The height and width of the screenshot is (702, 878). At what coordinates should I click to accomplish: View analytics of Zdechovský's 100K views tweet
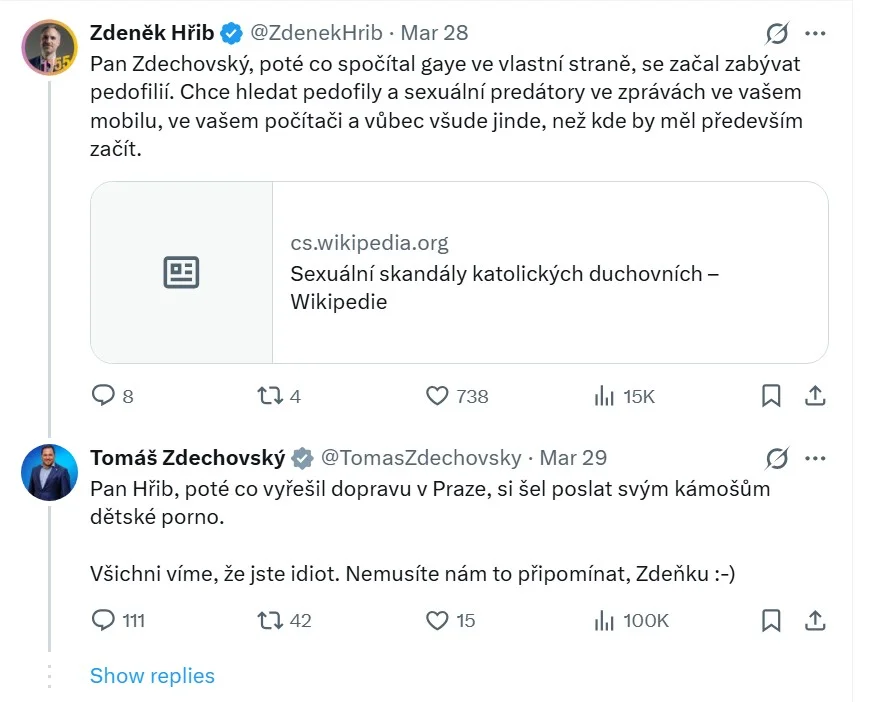click(604, 620)
